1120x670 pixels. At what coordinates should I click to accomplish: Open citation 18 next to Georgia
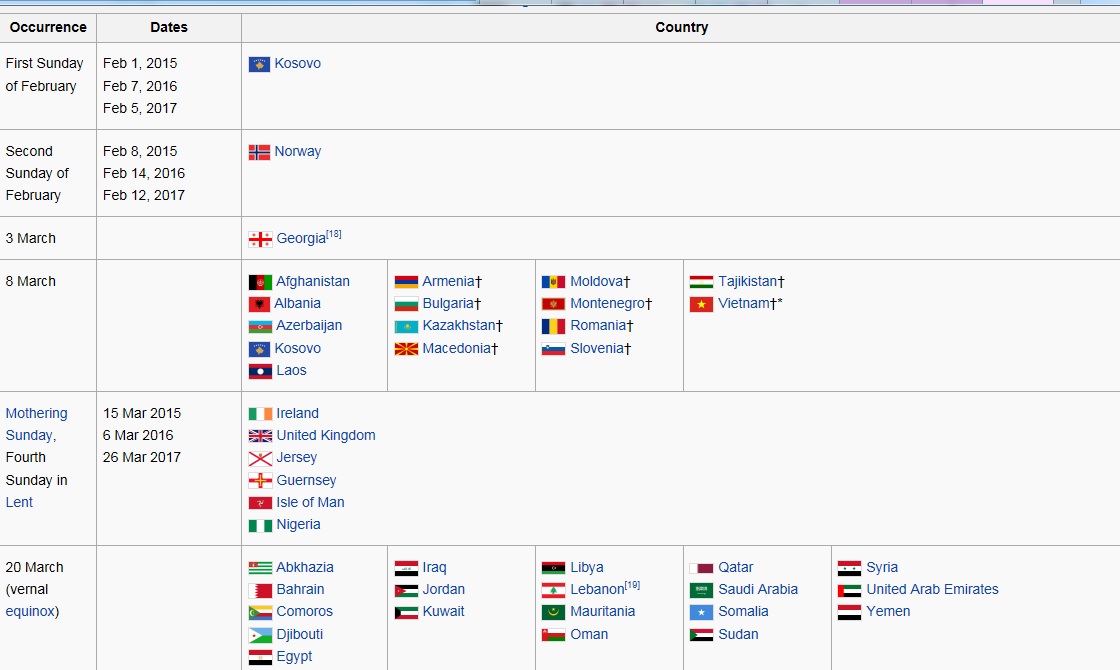pos(334,234)
